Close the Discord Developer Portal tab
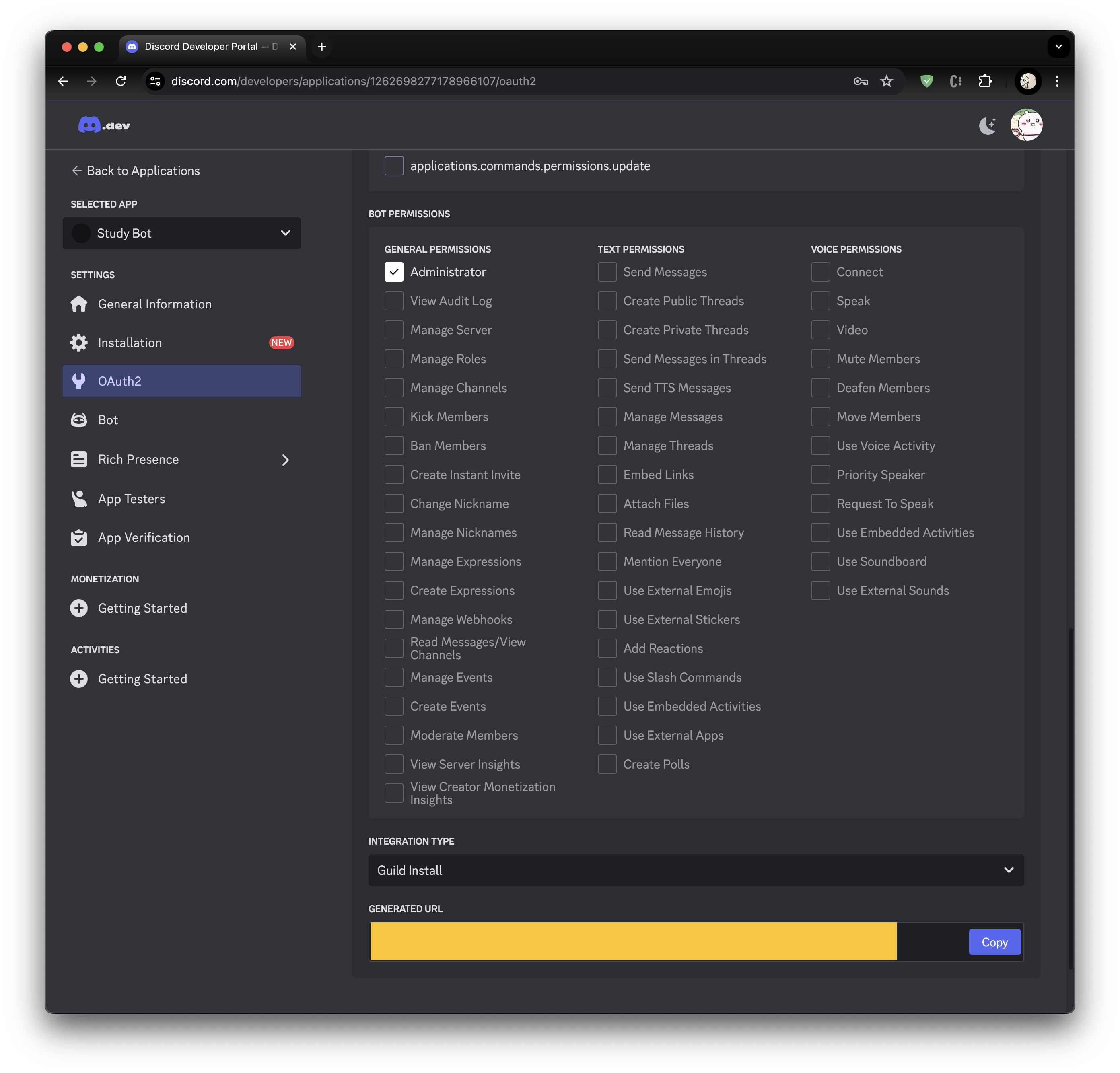 (292, 47)
